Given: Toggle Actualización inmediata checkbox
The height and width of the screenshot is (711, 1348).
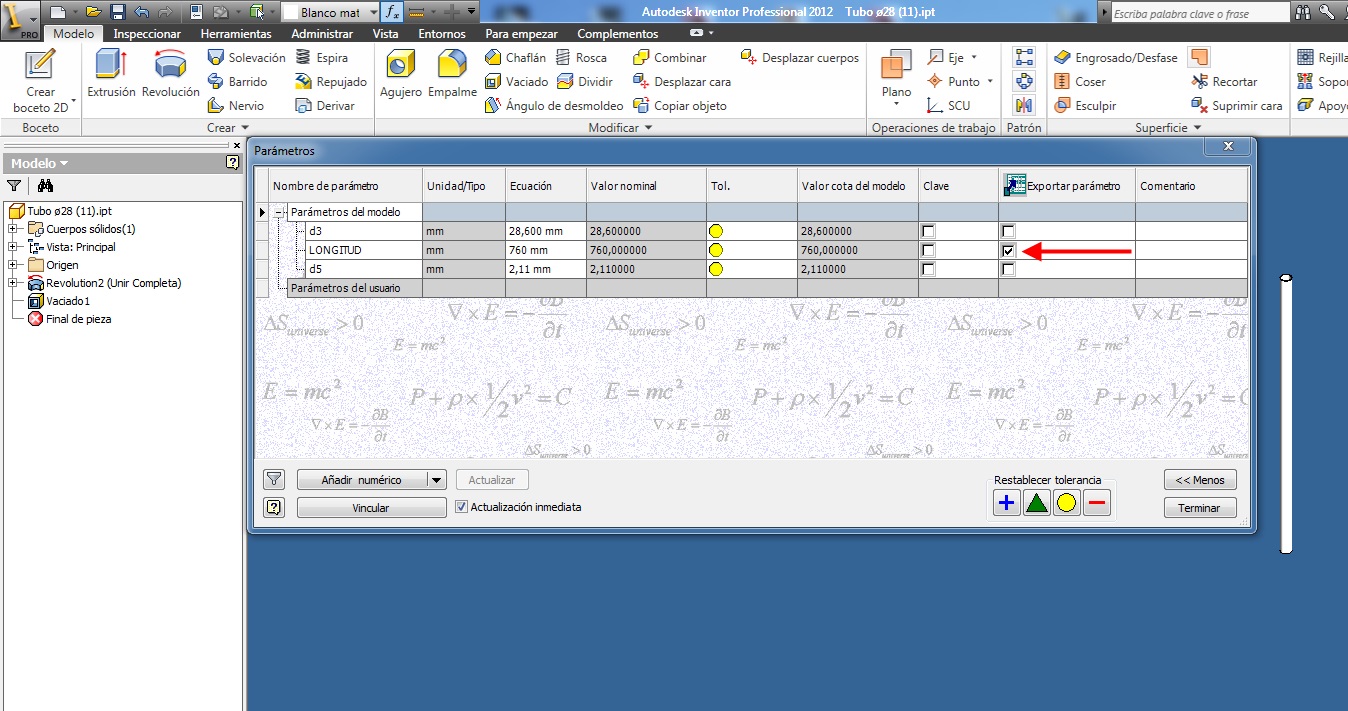Looking at the screenshot, I should [x=461, y=507].
